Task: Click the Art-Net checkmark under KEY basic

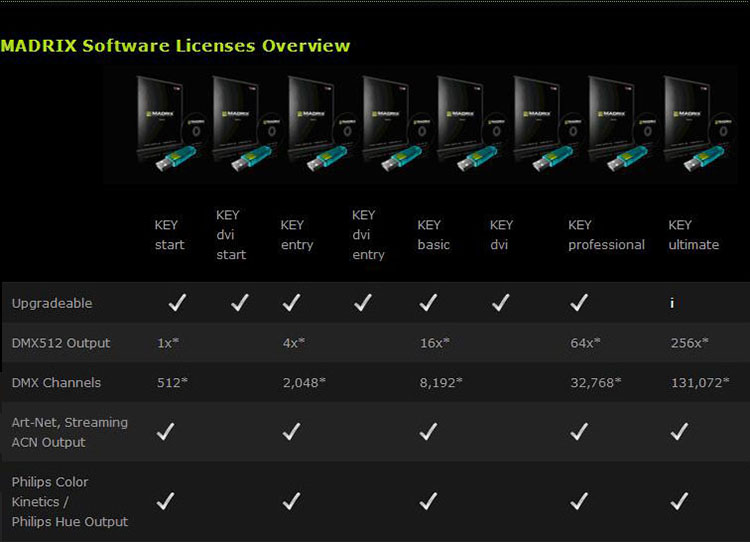Action: (428, 431)
